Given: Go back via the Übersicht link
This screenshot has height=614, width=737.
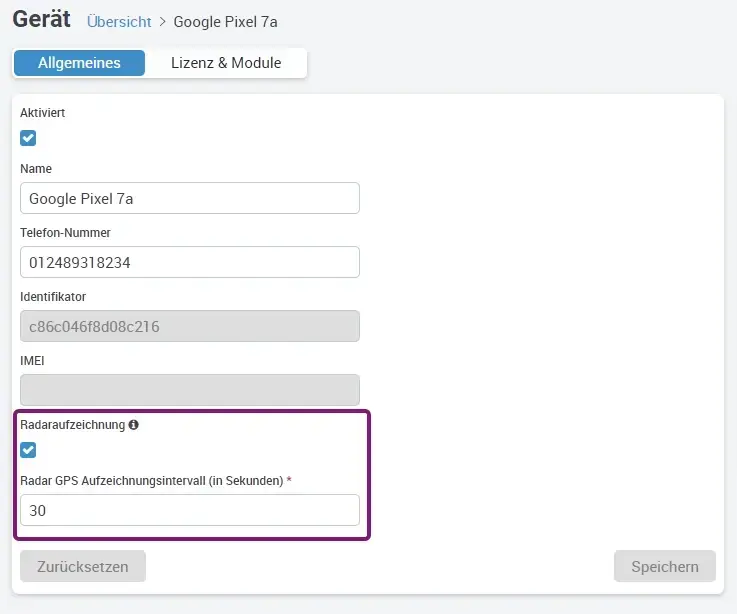Looking at the screenshot, I should point(119,21).
